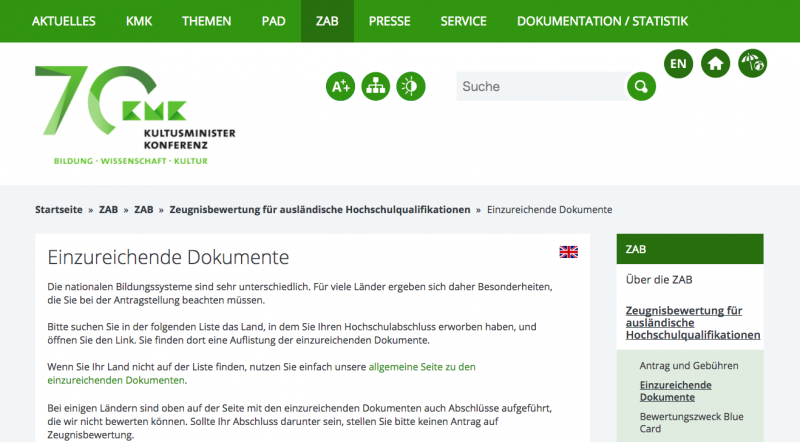
Task: Click in the Suche search field
Action: [x=540, y=87]
